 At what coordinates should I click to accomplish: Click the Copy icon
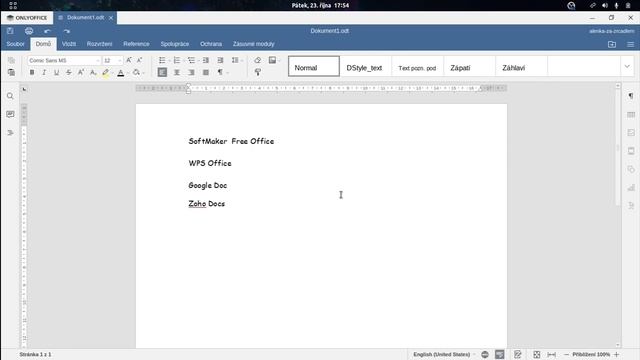(x=11, y=60)
